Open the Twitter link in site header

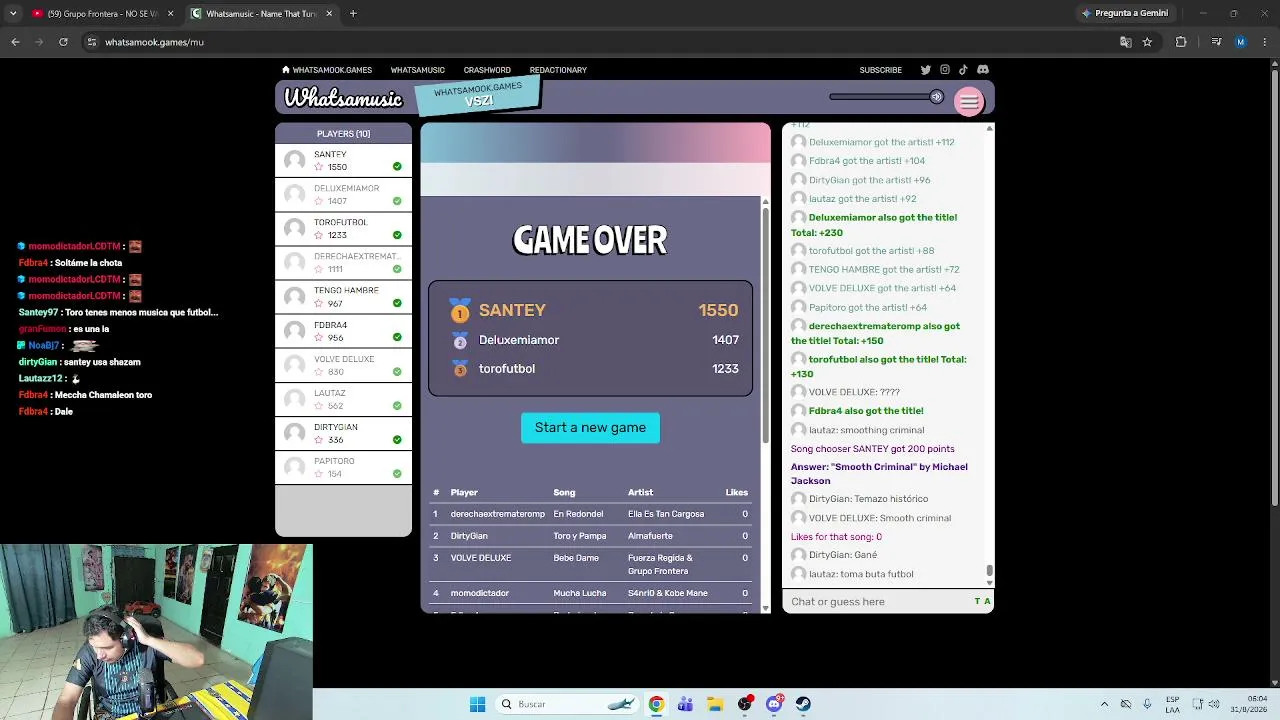point(925,70)
